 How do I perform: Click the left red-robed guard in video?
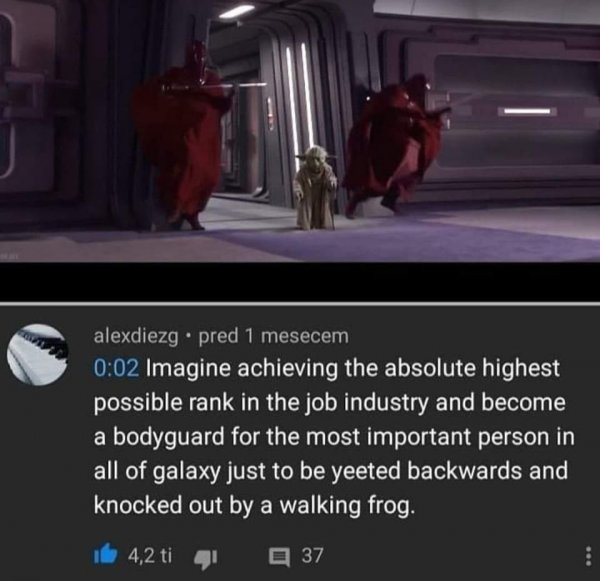(x=184, y=136)
